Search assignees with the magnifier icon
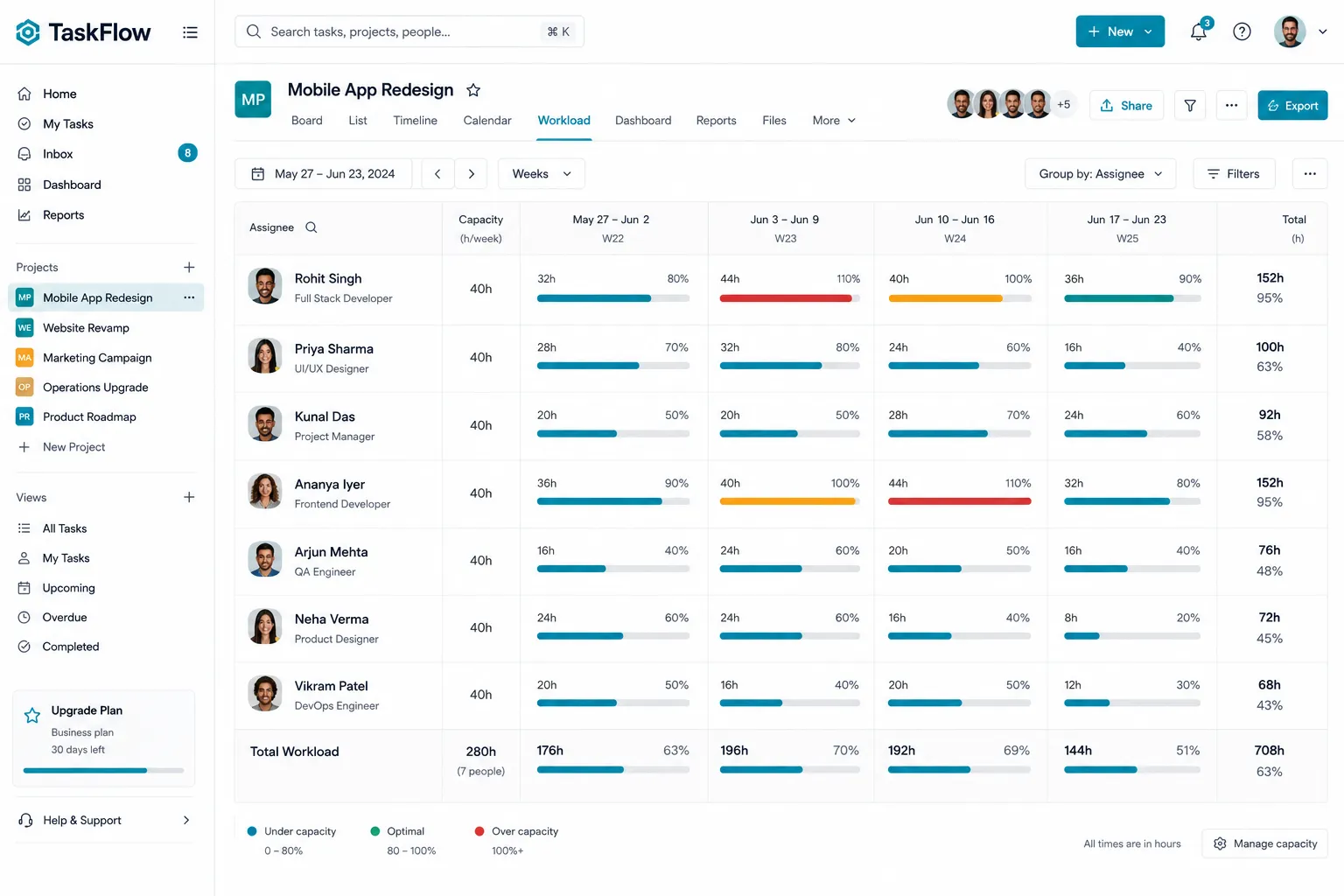 tap(311, 227)
